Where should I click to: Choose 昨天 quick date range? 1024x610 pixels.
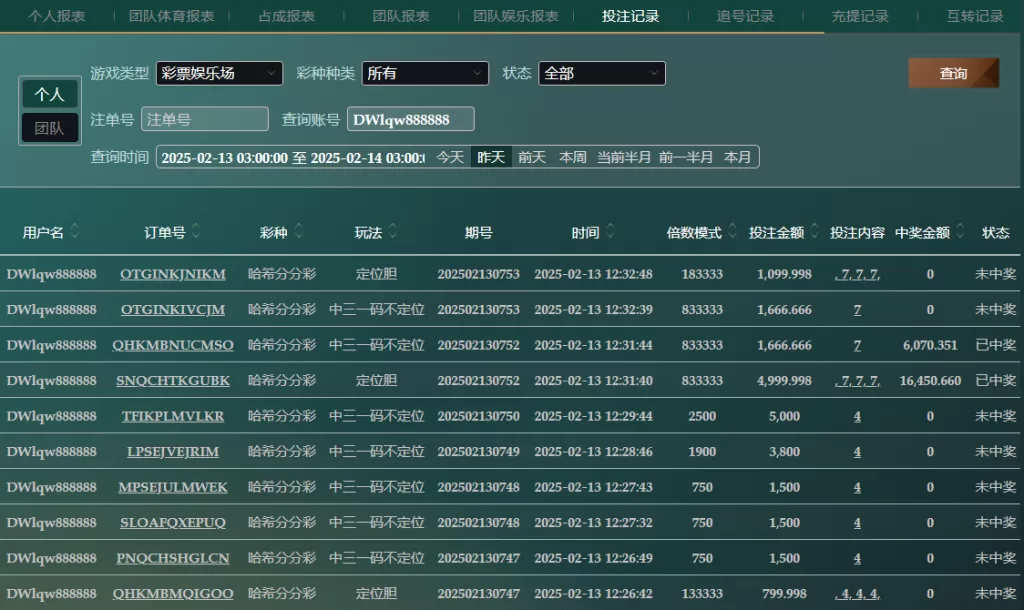(491, 157)
